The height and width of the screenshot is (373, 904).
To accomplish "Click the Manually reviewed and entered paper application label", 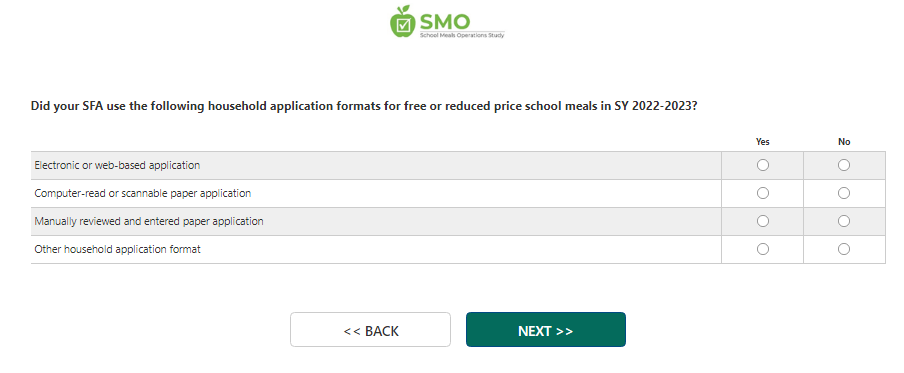I will 149,221.
